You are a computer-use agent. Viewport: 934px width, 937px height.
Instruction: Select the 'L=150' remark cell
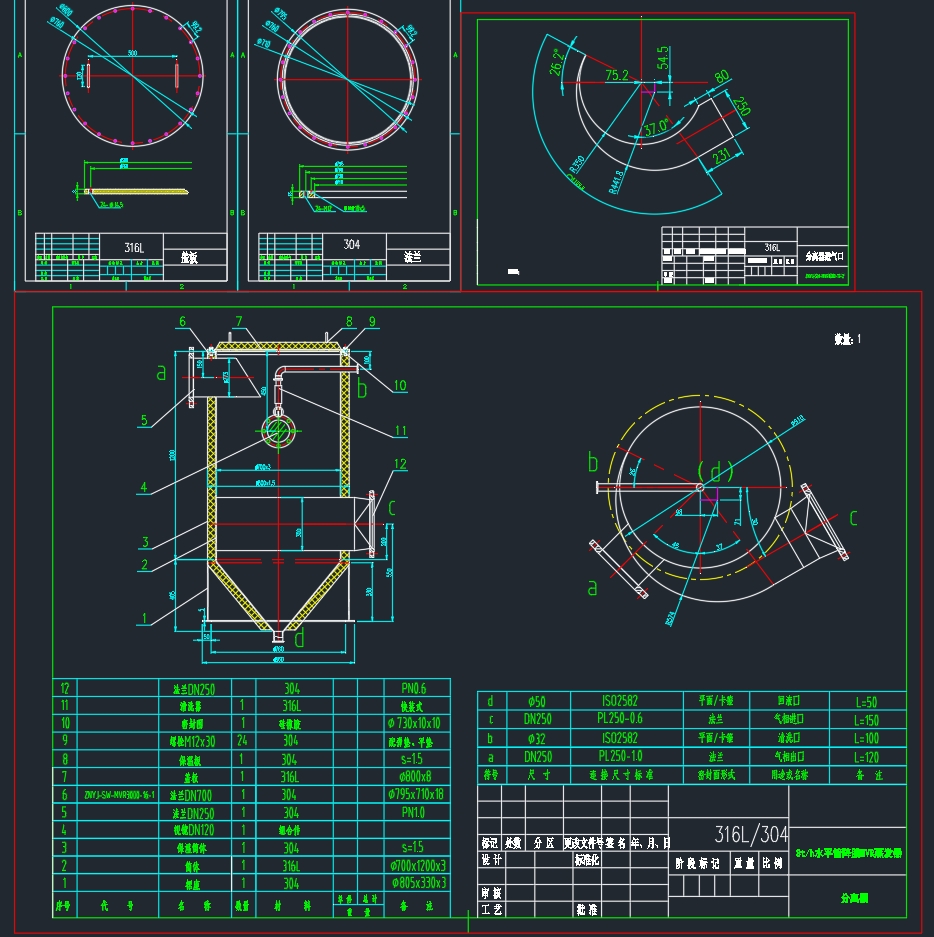tap(866, 720)
